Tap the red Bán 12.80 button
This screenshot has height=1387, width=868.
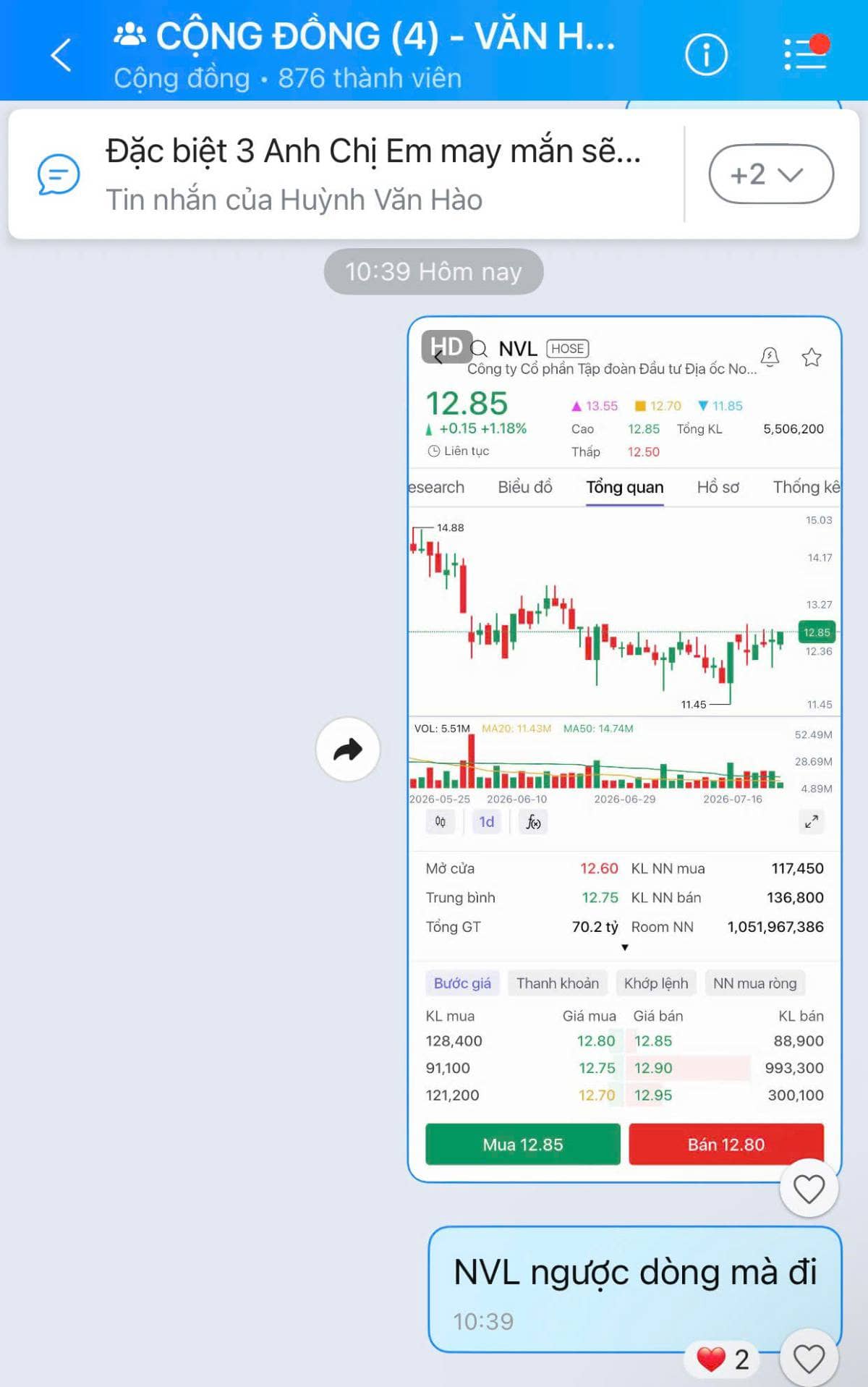pos(726,1144)
